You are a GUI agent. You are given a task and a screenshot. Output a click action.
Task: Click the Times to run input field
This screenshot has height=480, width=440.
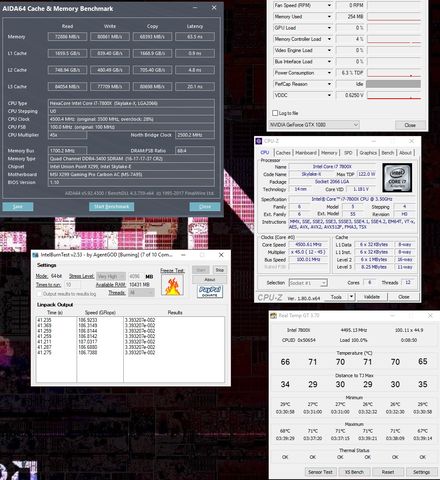[x=73, y=285]
